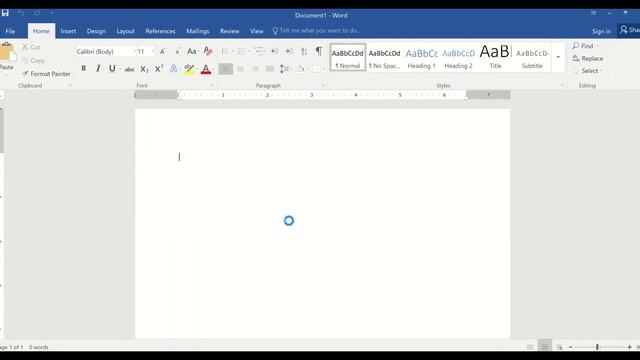Apply the Heading 2 style
Screen dimensions: 640x360
(x=458, y=58)
